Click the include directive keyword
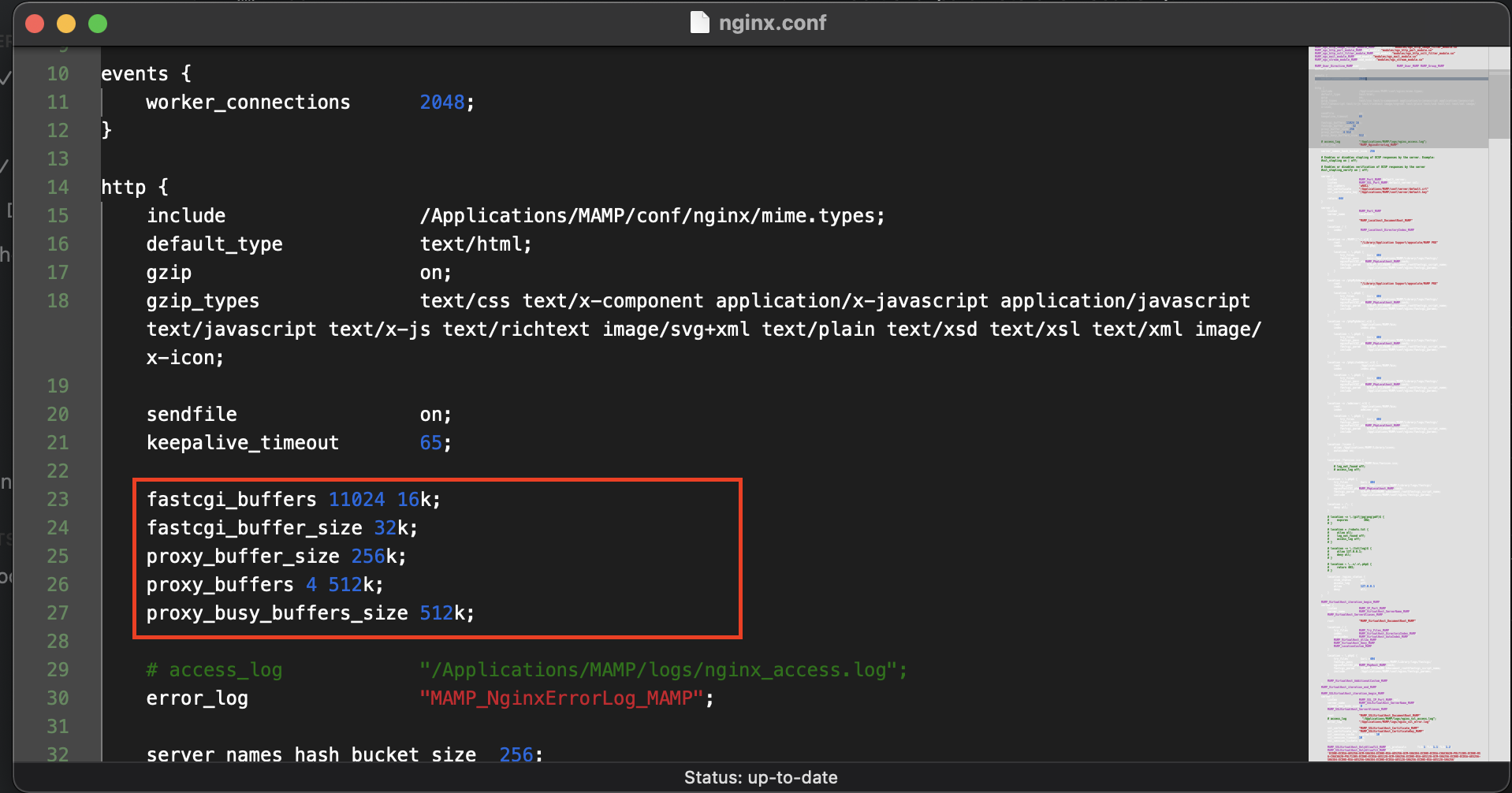Image resolution: width=1512 pixels, height=793 pixels. click(186, 216)
